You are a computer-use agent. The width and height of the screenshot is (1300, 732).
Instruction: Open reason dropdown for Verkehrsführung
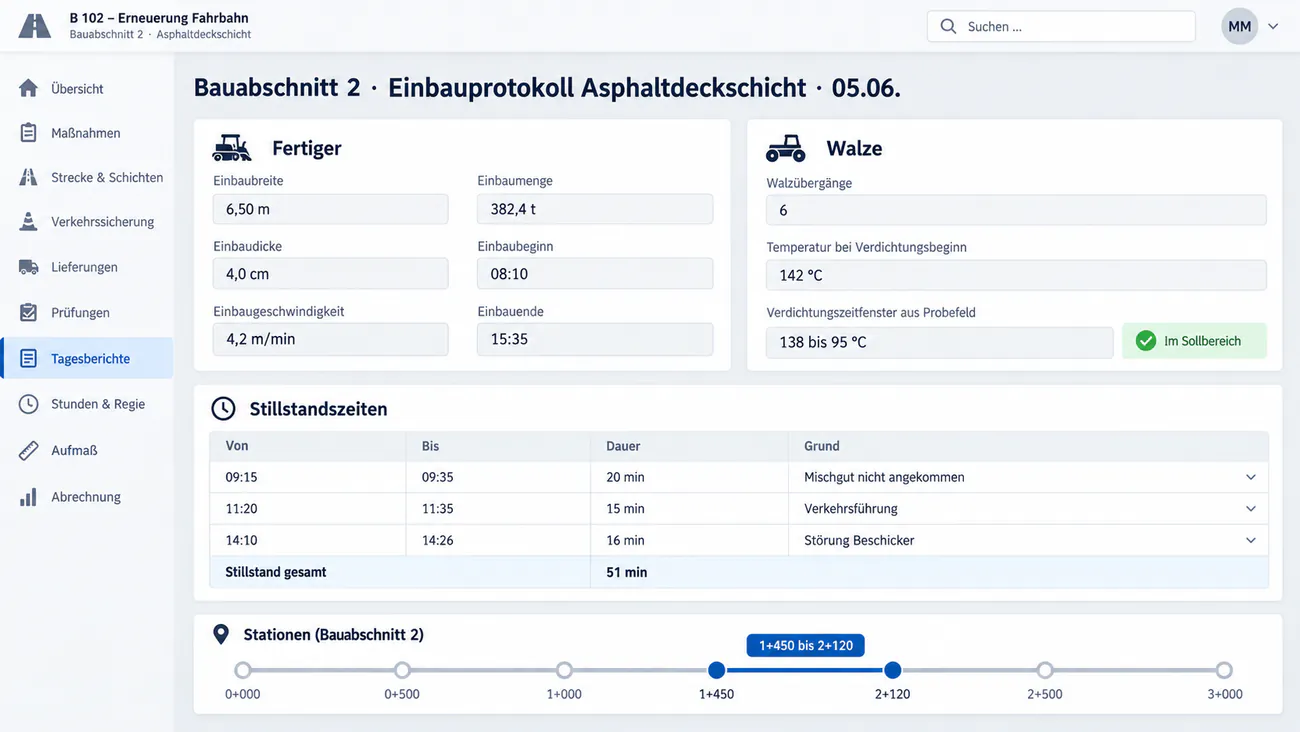(x=1250, y=509)
